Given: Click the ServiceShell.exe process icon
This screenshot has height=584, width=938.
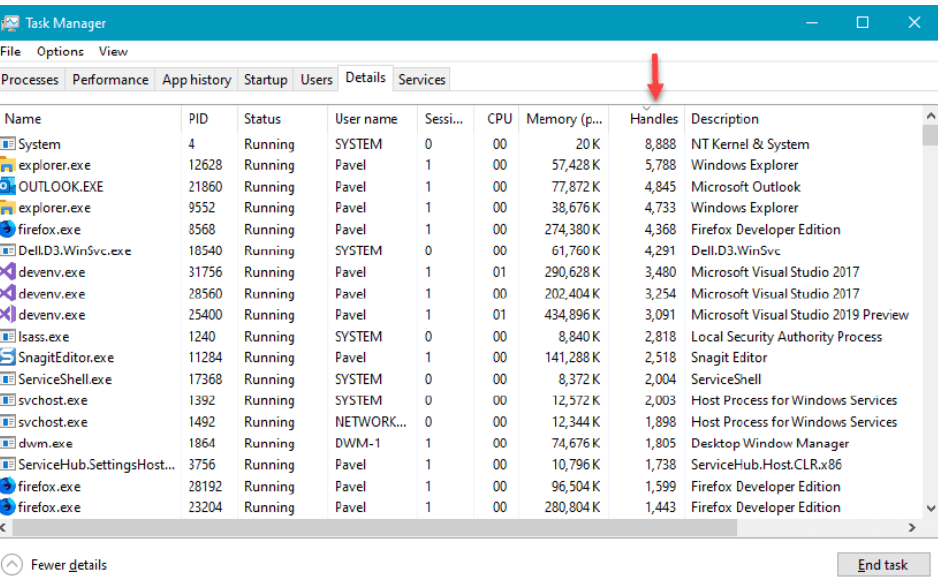Looking at the screenshot, I should click(7, 379).
